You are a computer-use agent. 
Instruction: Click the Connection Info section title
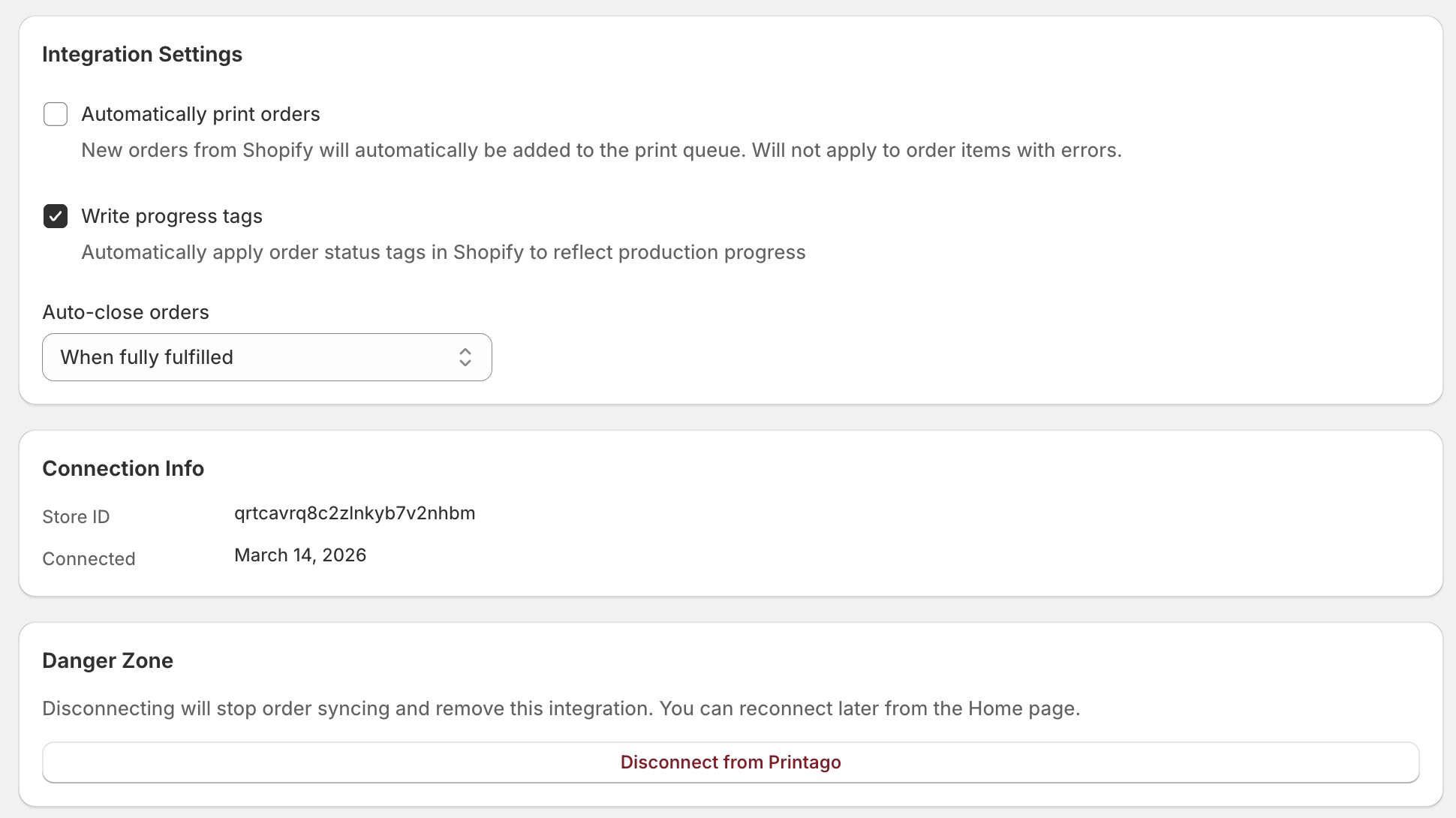point(123,468)
